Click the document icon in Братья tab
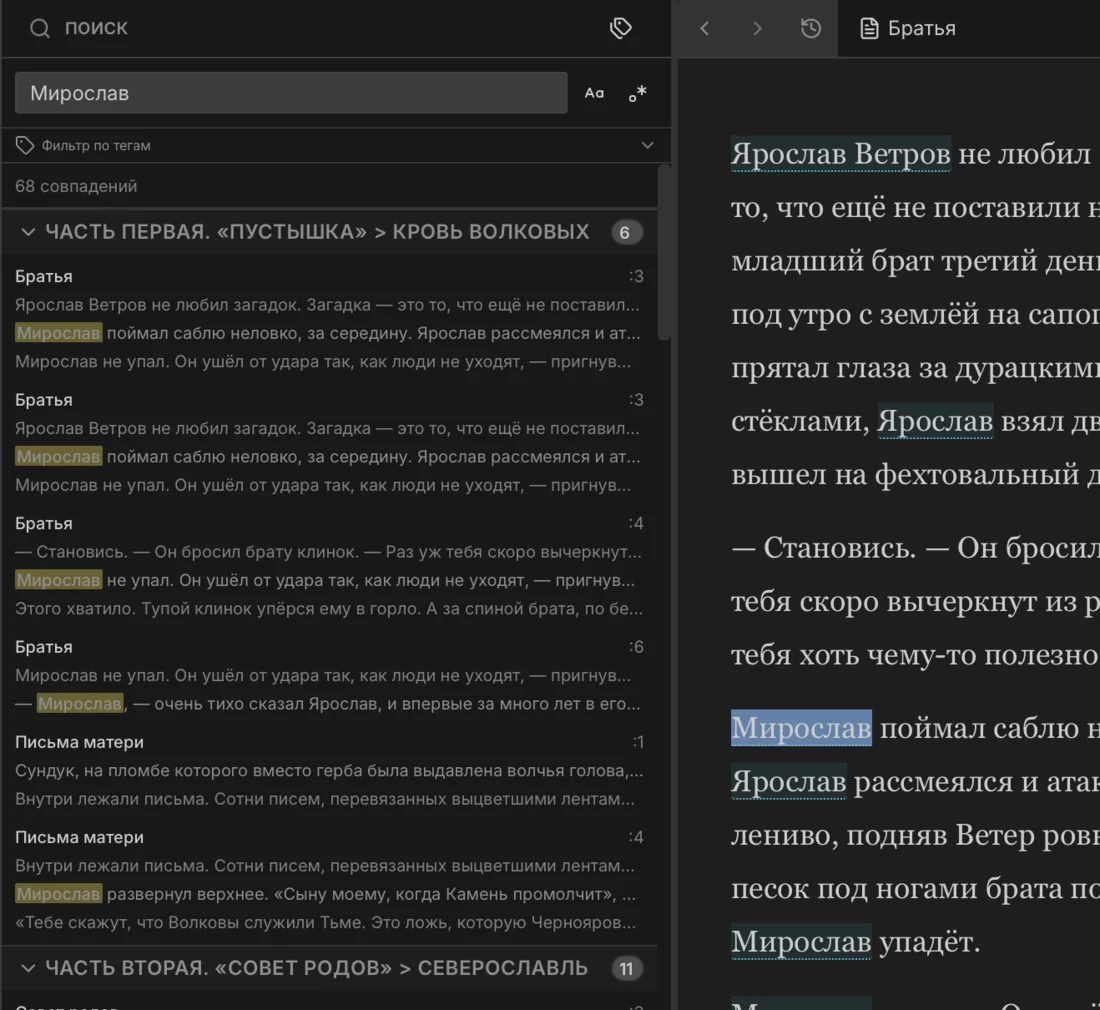The height and width of the screenshot is (1010, 1100). tap(869, 28)
